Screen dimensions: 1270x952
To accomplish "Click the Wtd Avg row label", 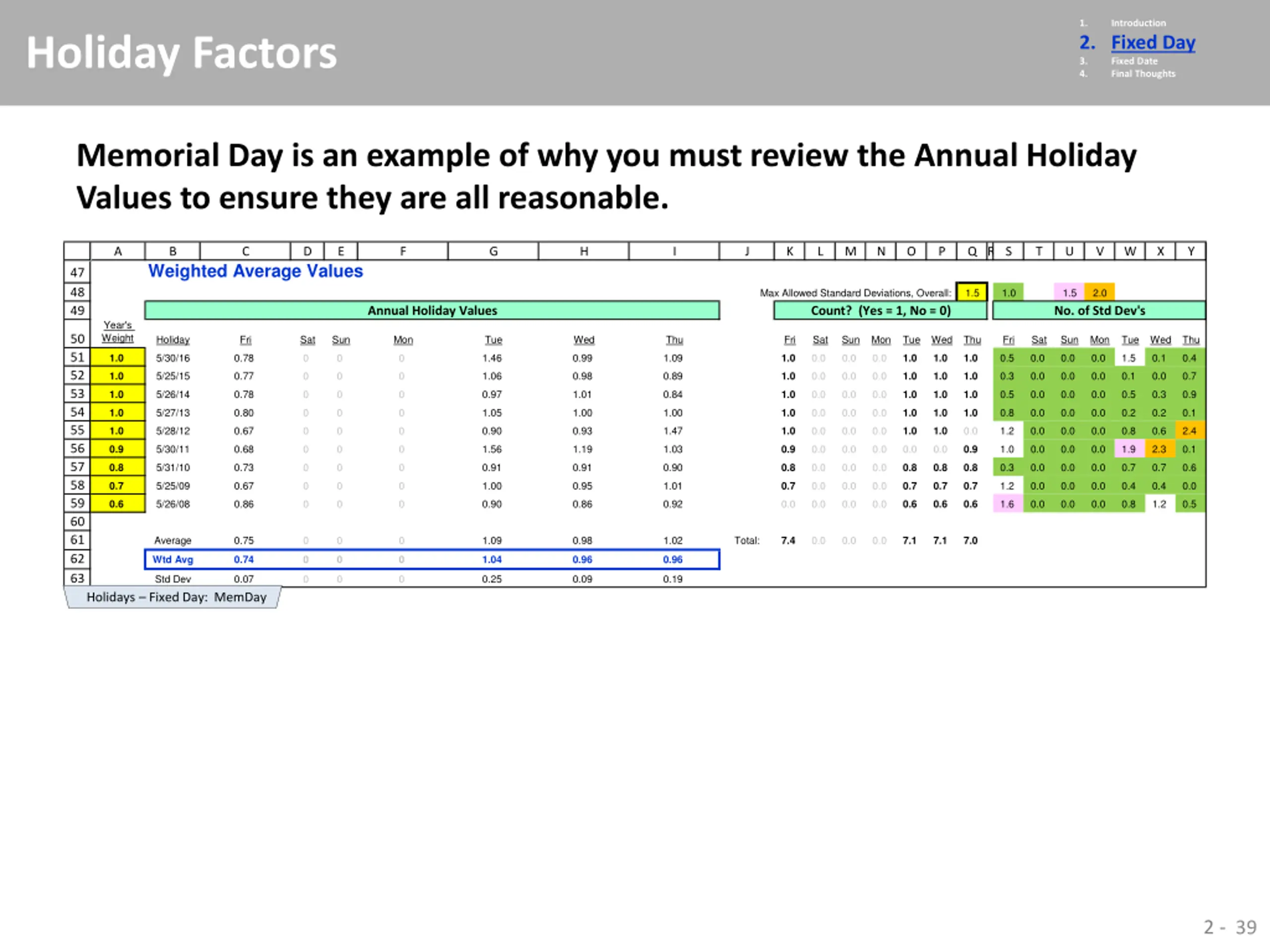I will coord(173,559).
